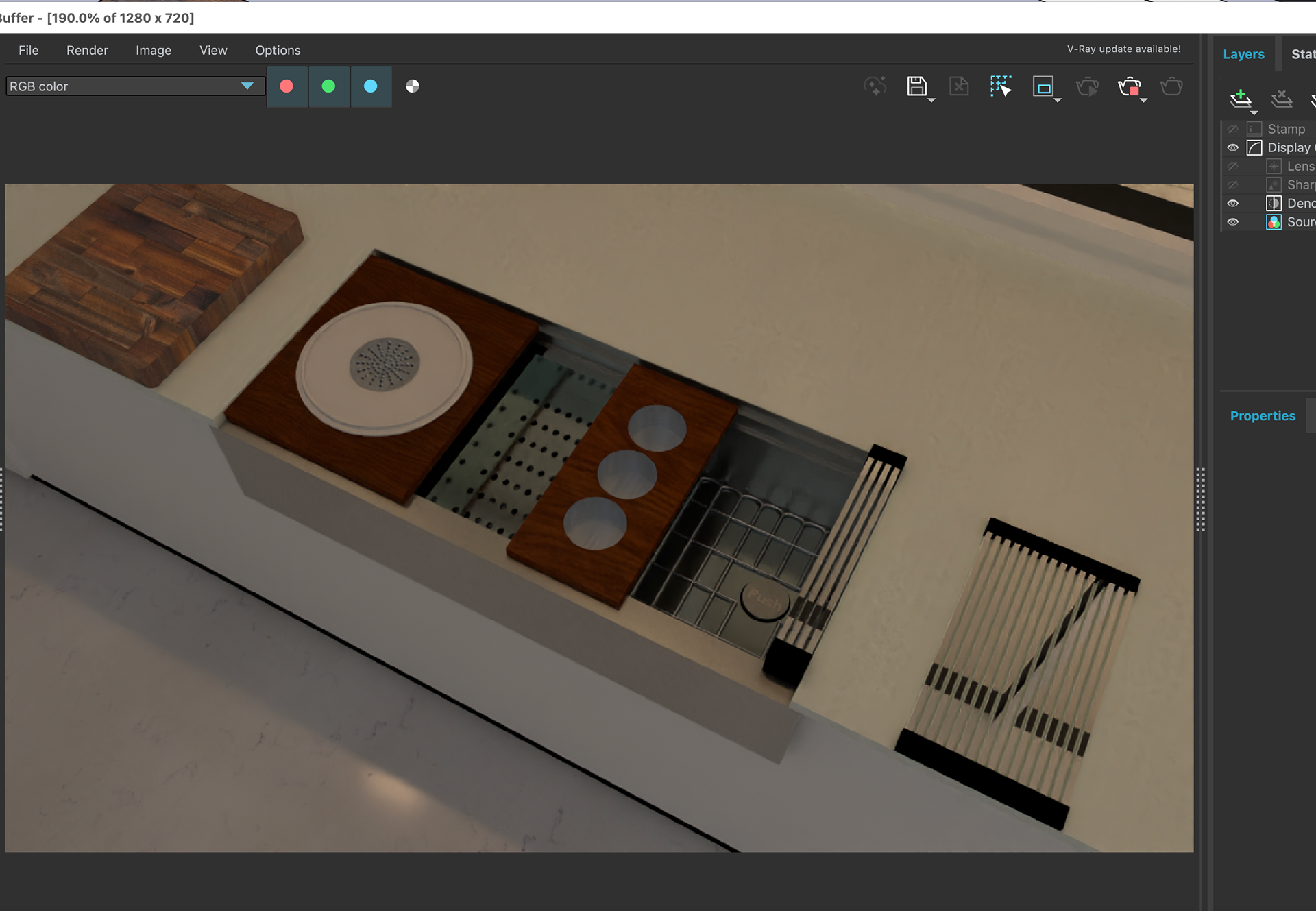The width and height of the screenshot is (1316, 911).
Task: Switch to the Layers tab
Action: click(x=1243, y=54)
